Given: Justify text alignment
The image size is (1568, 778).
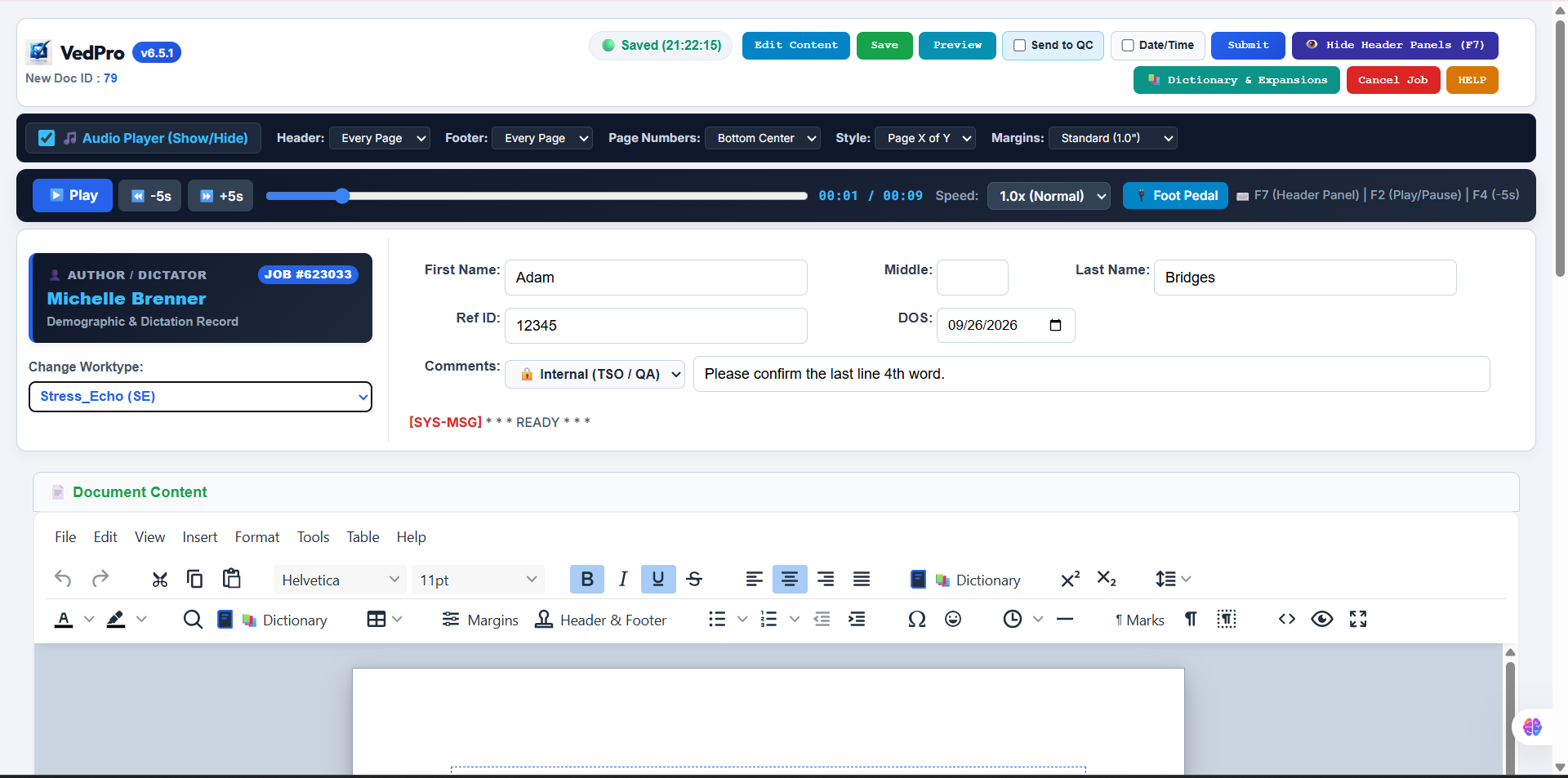Looking at the screenshot, I should point(862,579).
